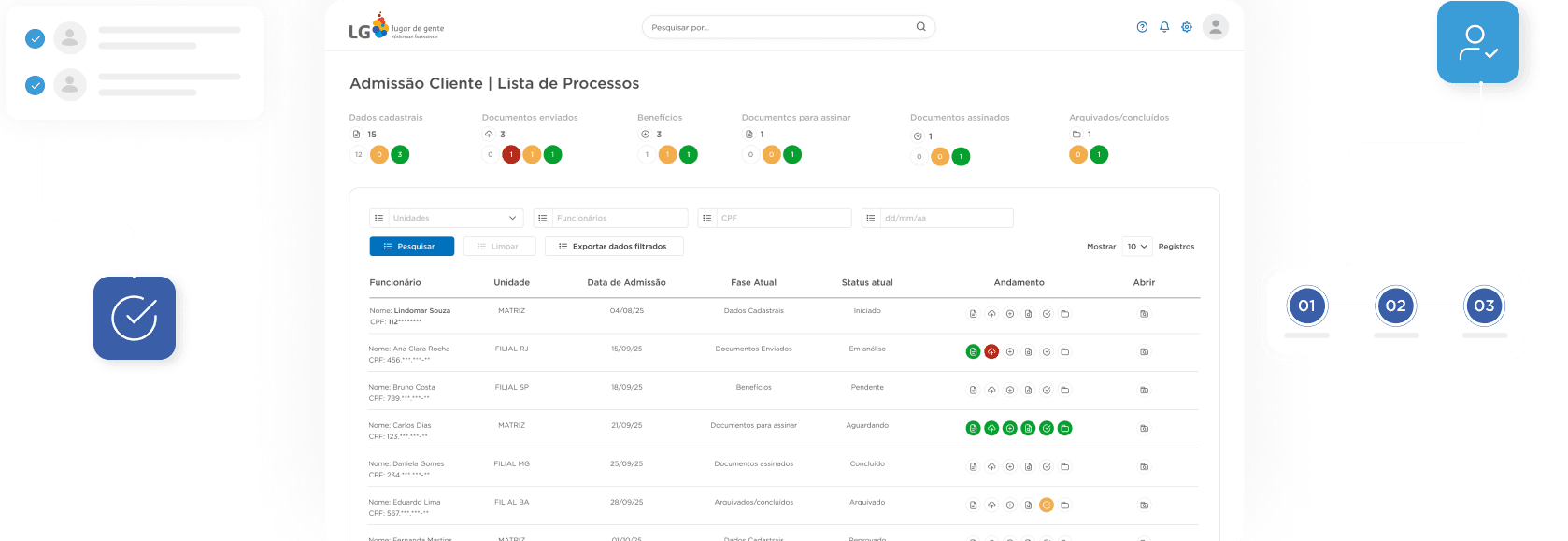The height and width of the screenshot is (541, 1568).
Task: Click the Status atual column header
Action: (x=866, y=282)
